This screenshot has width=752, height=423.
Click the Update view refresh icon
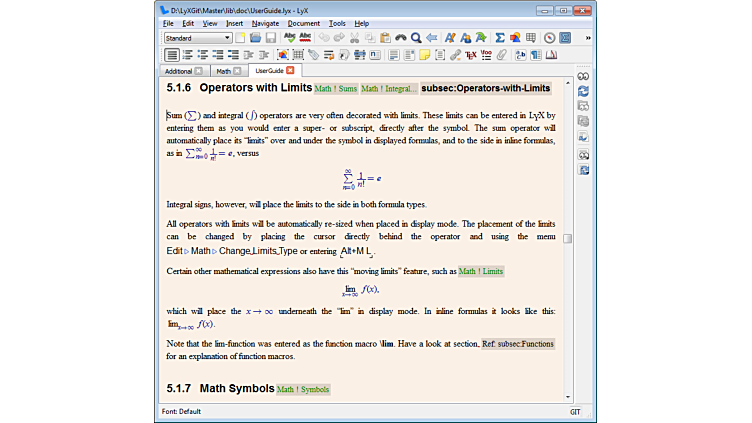coord(583,91)
